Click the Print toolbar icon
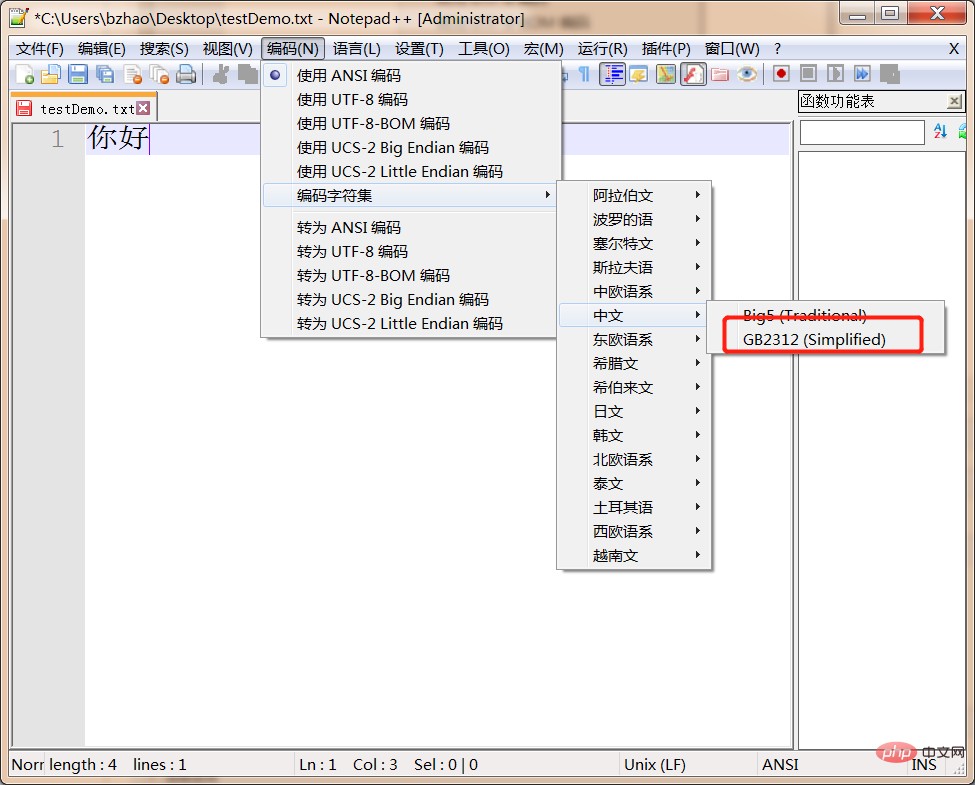The height and width of the screenshot is (785, 975). 186,75
